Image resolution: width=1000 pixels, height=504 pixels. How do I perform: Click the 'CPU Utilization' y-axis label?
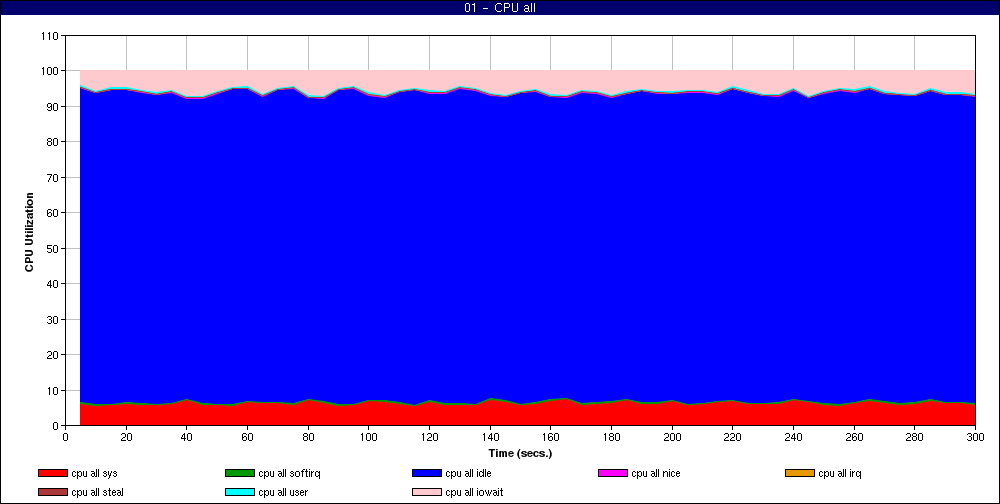pyautogui.click(x=29, y=232)
